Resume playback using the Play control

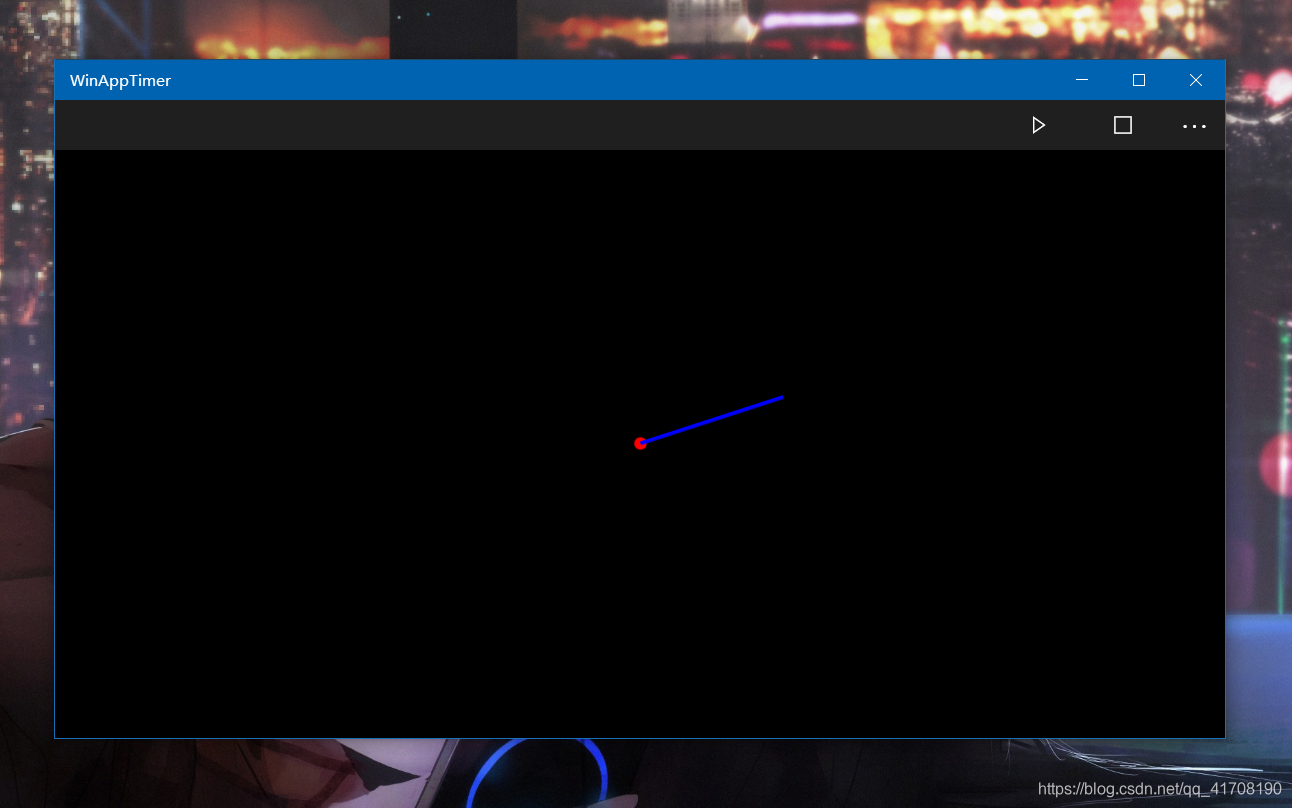click(1038, 125)
